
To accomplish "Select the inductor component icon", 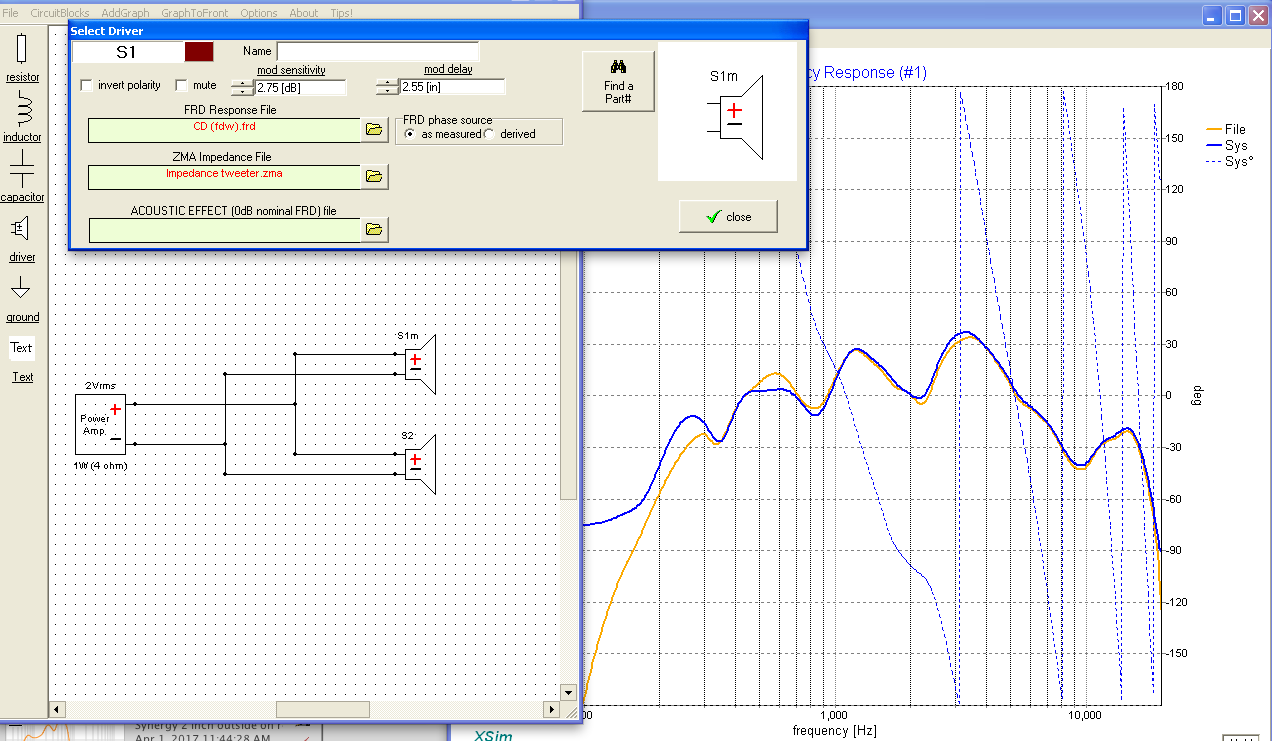I will (23, 108).
